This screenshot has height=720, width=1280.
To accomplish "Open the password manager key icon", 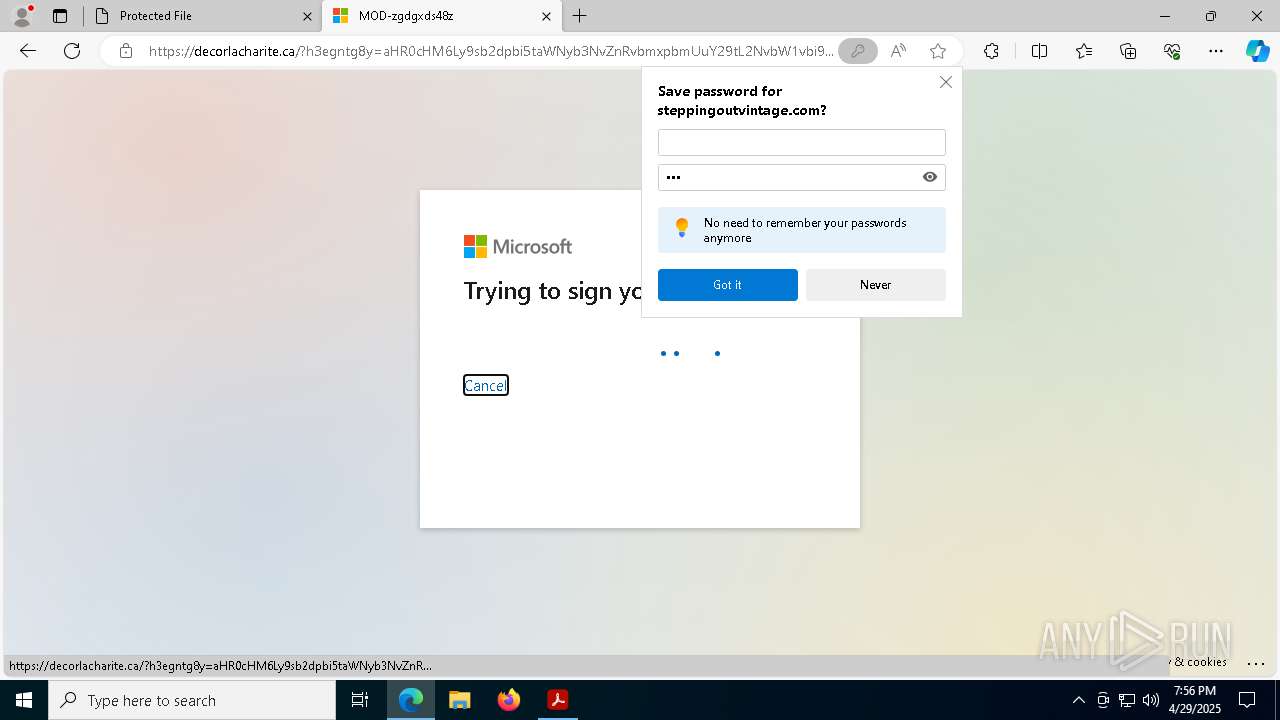I will tap(858, 51).
